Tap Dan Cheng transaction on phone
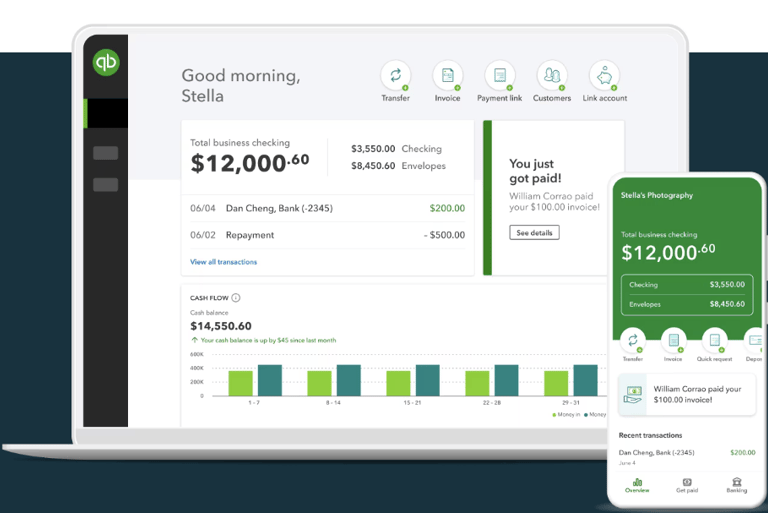Image resolution: width=768 pixels, height=513 pixels. tap(687, 457)
